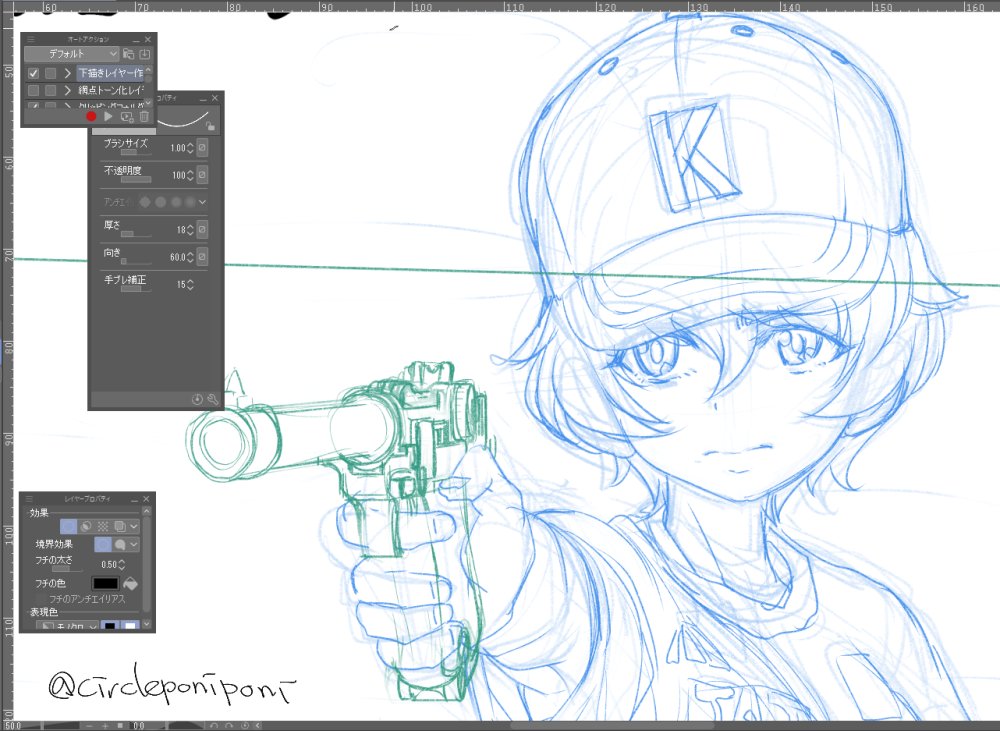Click the 厚さ slider
The image size is (1000, 731).
pos(136,234)
